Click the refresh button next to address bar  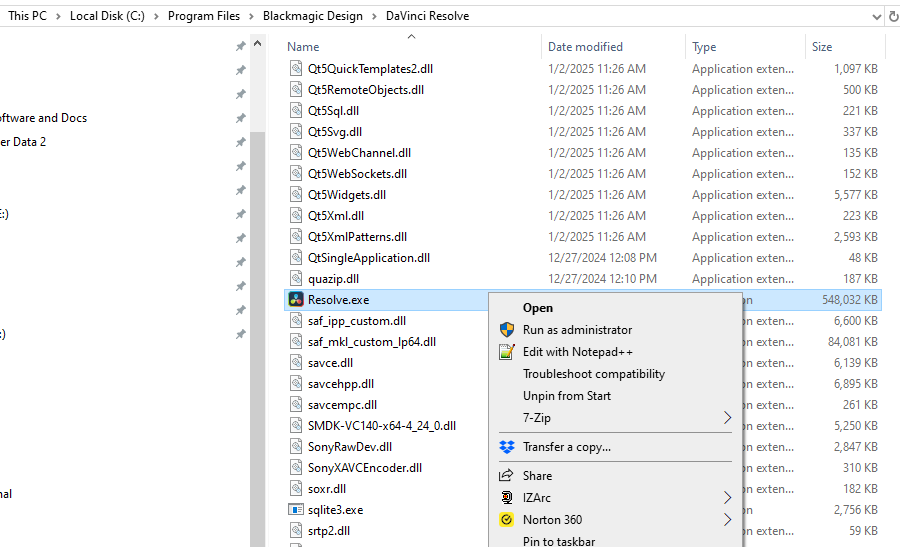click(893, 17)
